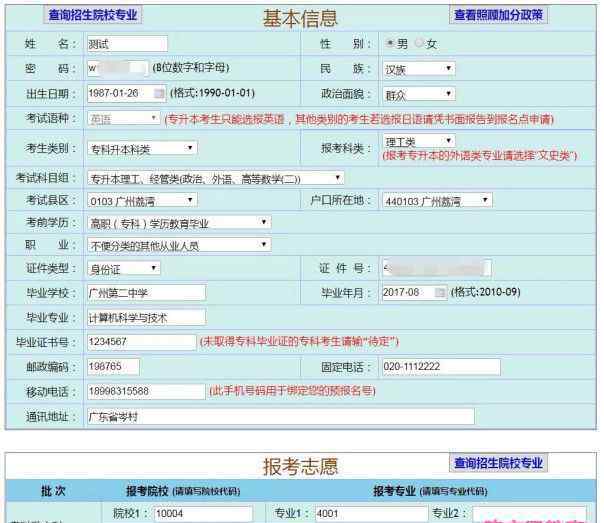Click the 毕业学校 field with 广州第二中学
The height and width of the screenshot is (523, 604).
147,293
